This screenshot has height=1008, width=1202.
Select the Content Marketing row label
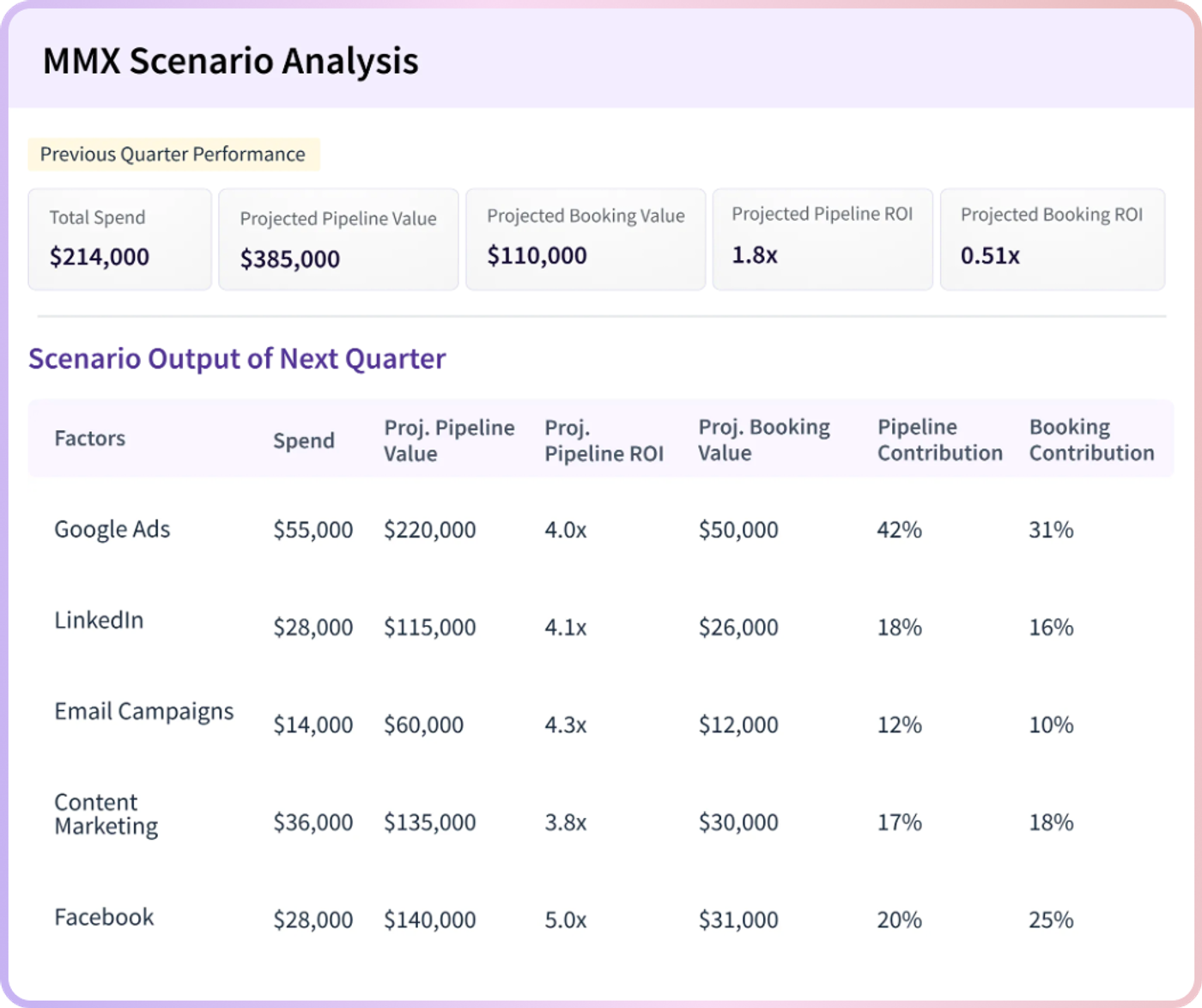[x=106, y=814]
